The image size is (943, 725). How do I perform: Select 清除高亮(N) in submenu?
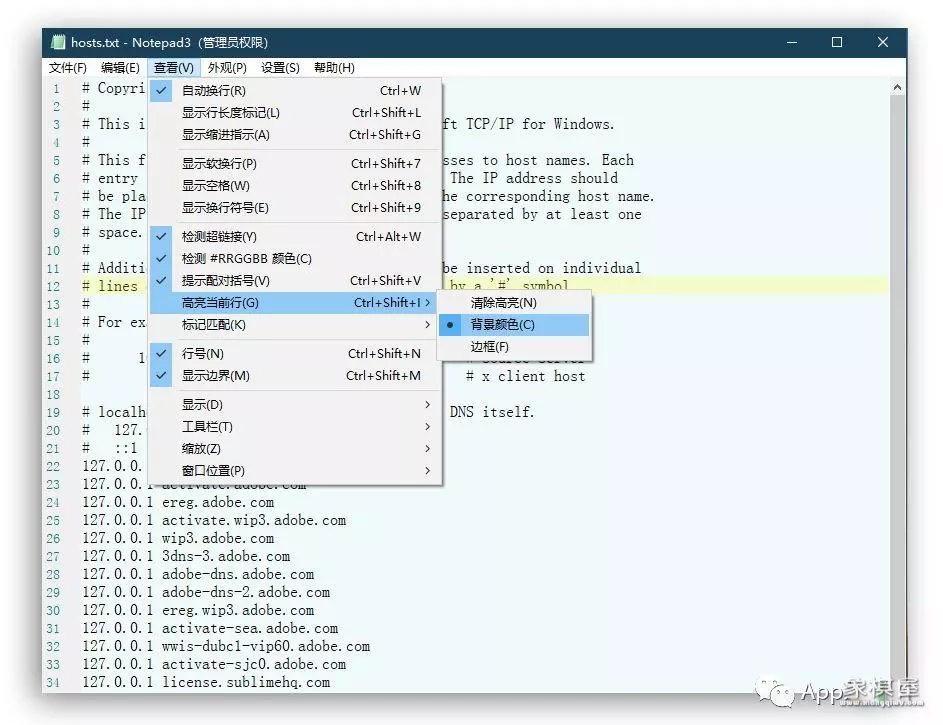[514, 303]
